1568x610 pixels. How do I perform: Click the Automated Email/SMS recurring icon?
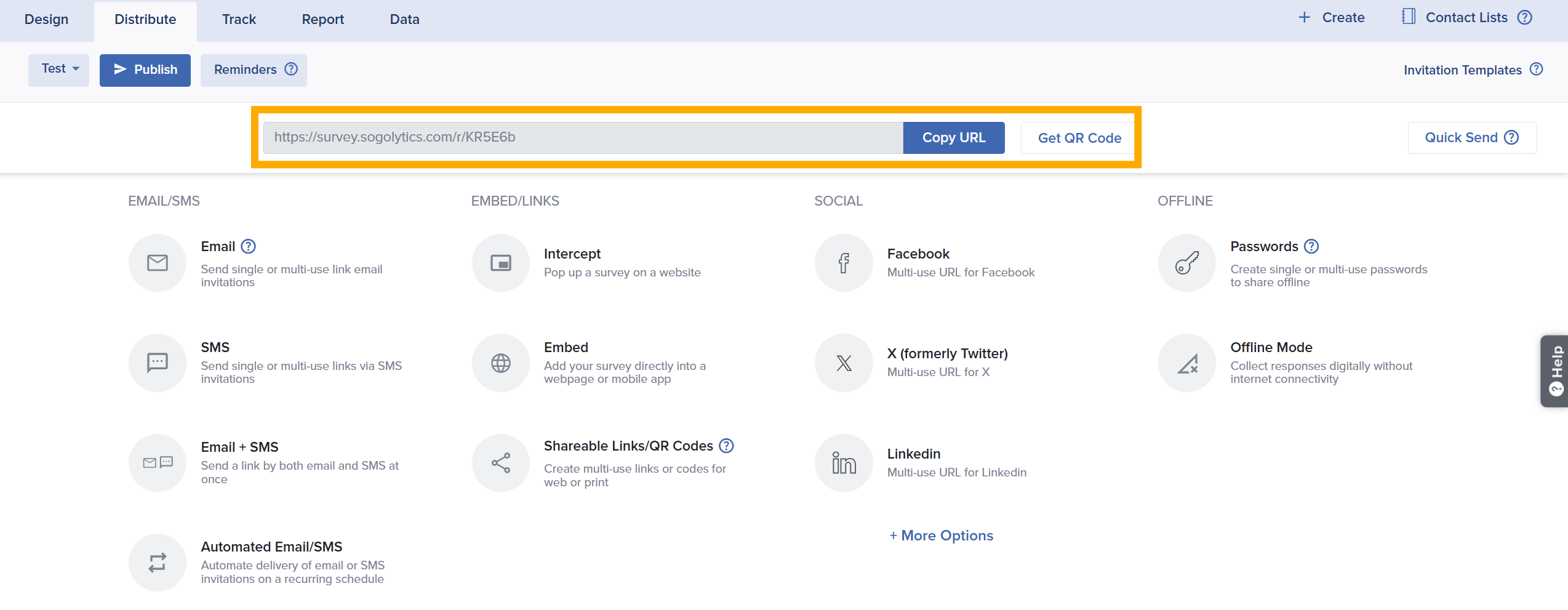(x=158, y=563)
